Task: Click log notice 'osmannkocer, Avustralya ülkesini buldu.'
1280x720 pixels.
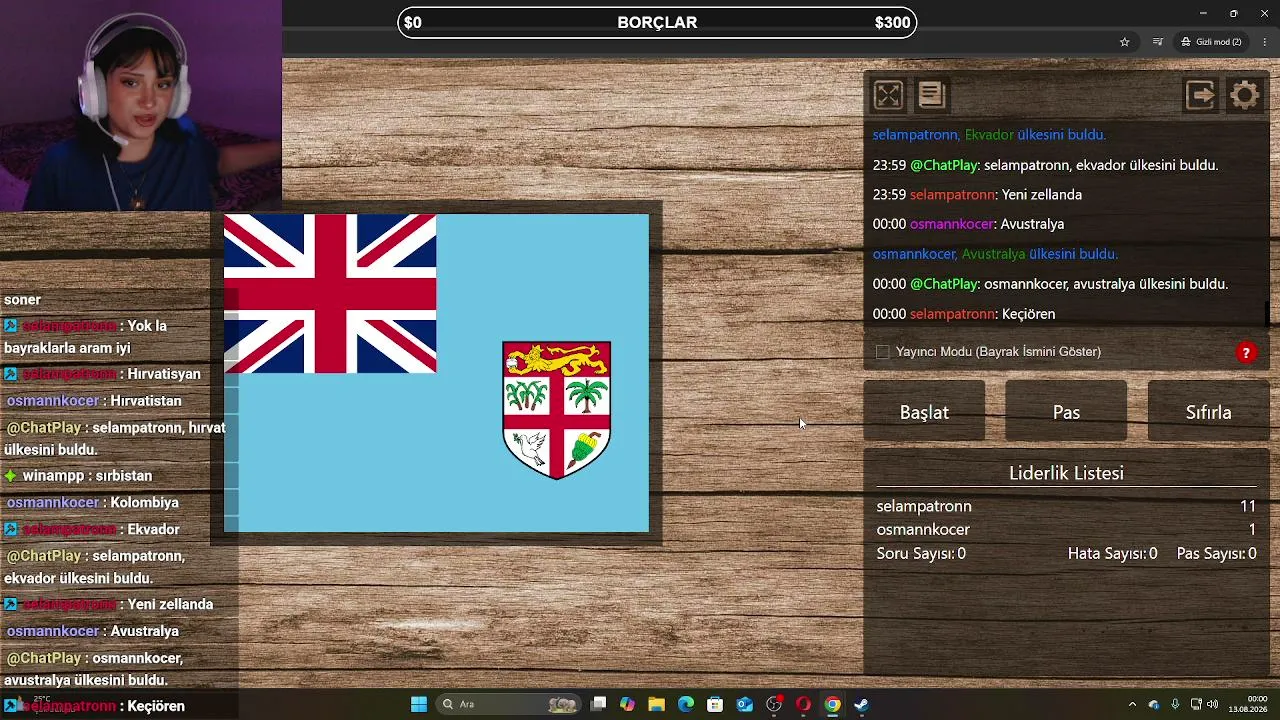Action: click(x=995, y=254)
